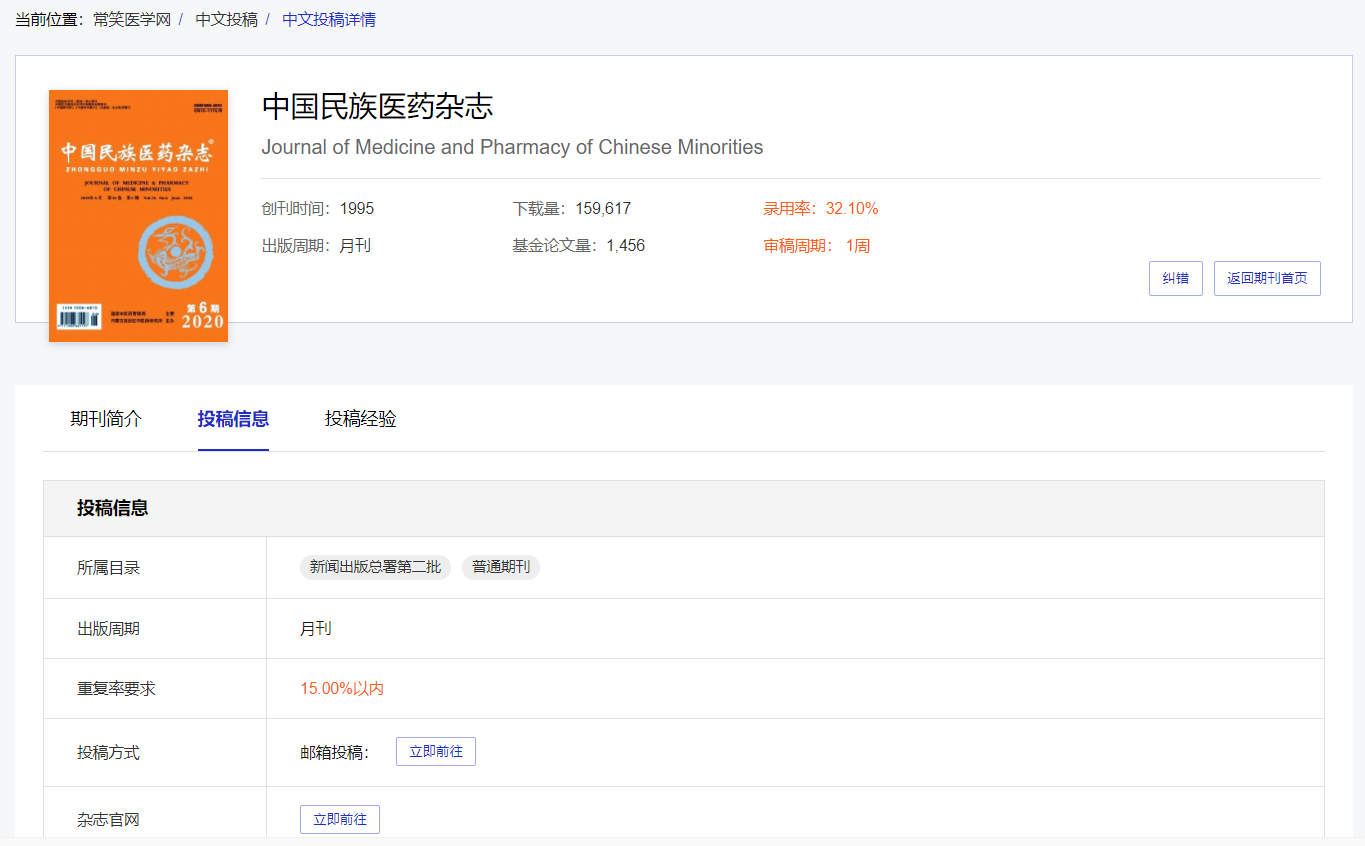The width and height of the screenshot is (1365, 846).
Task: Open the orange journal cover thumbnail
Action: tap(138, 216)
